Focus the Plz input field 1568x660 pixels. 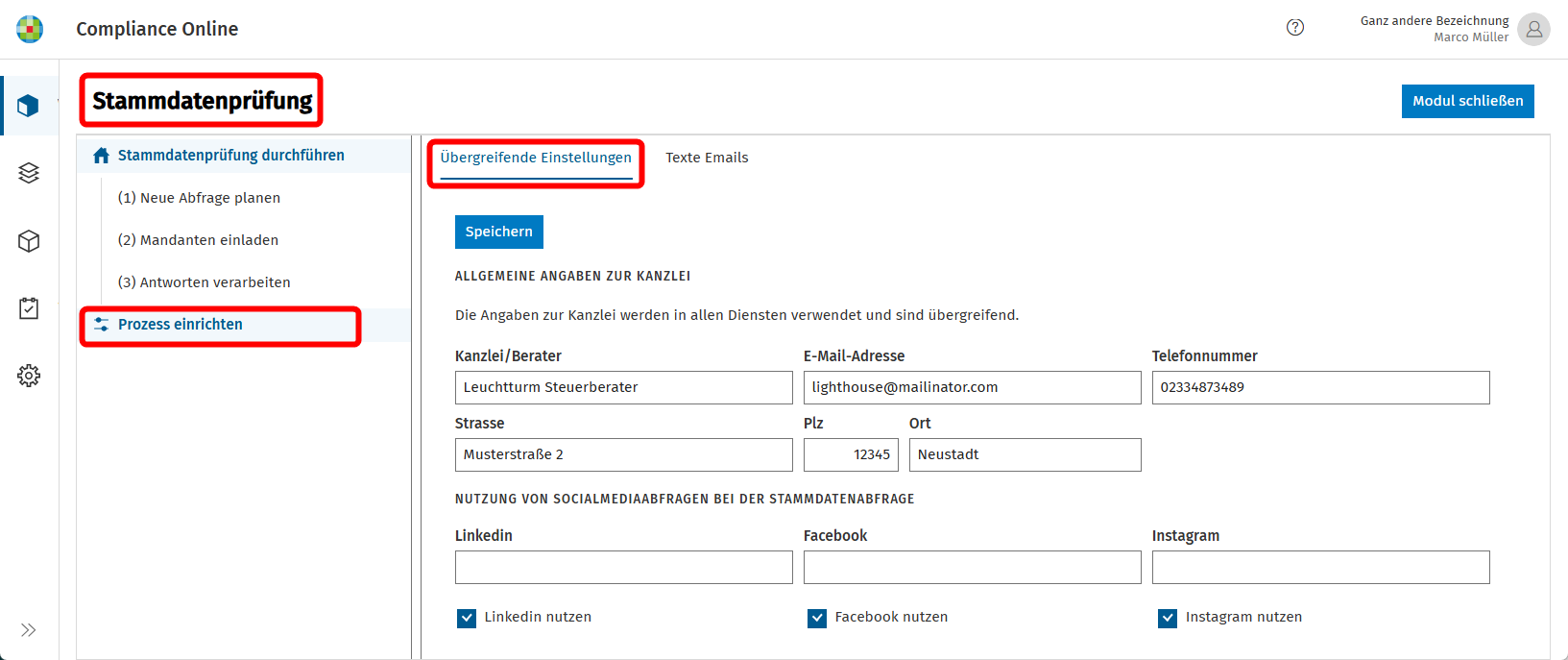click(851, 454)
